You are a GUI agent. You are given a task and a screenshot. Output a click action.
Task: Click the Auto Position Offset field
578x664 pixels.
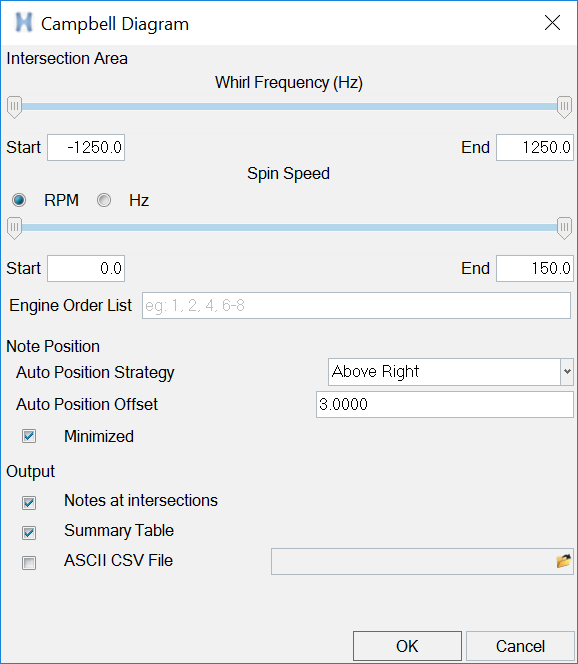pos(445,404)
